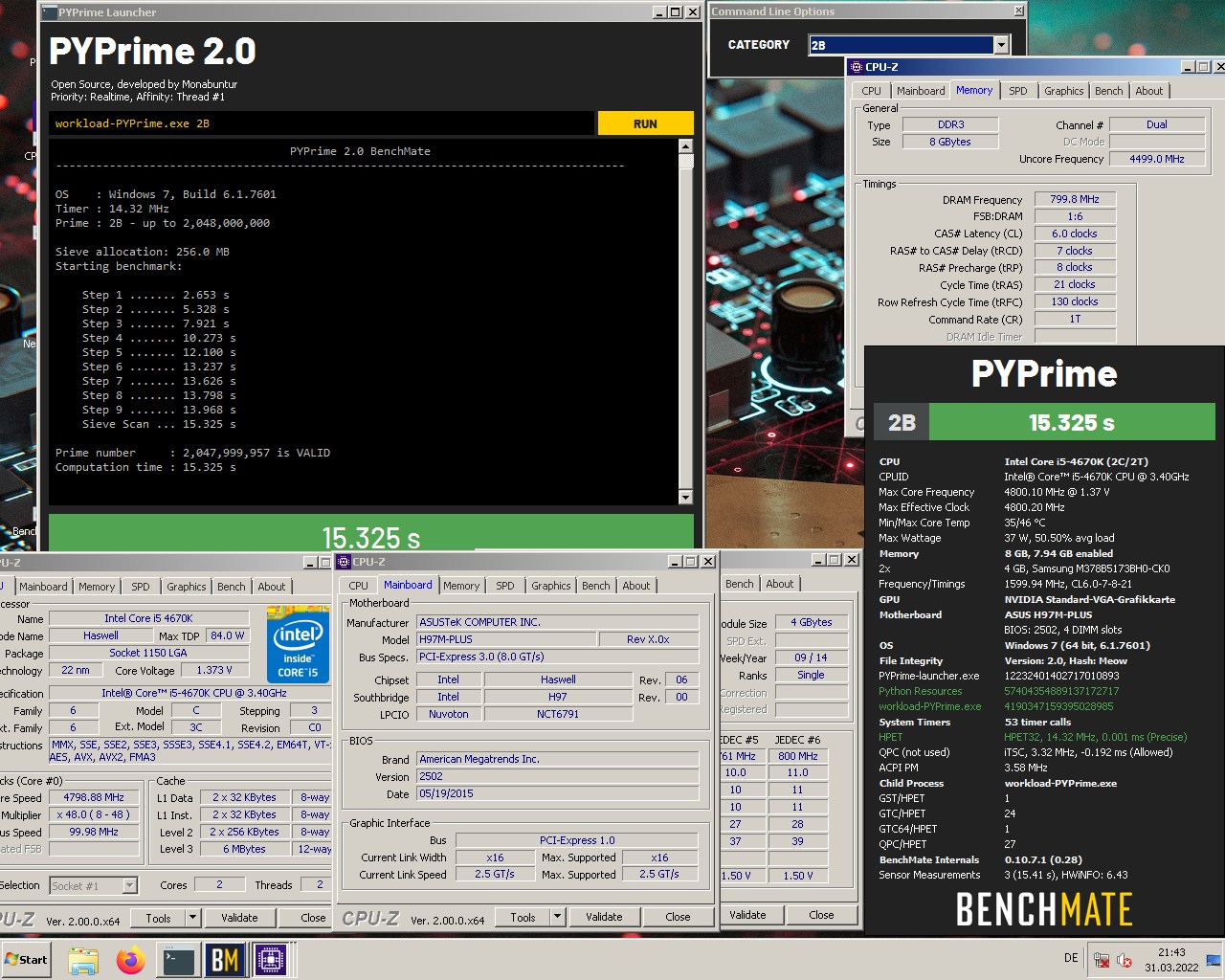Open CPU tab in the Memory CPU-Z window
Screen dimensions: 1225x980
point(871,91)
